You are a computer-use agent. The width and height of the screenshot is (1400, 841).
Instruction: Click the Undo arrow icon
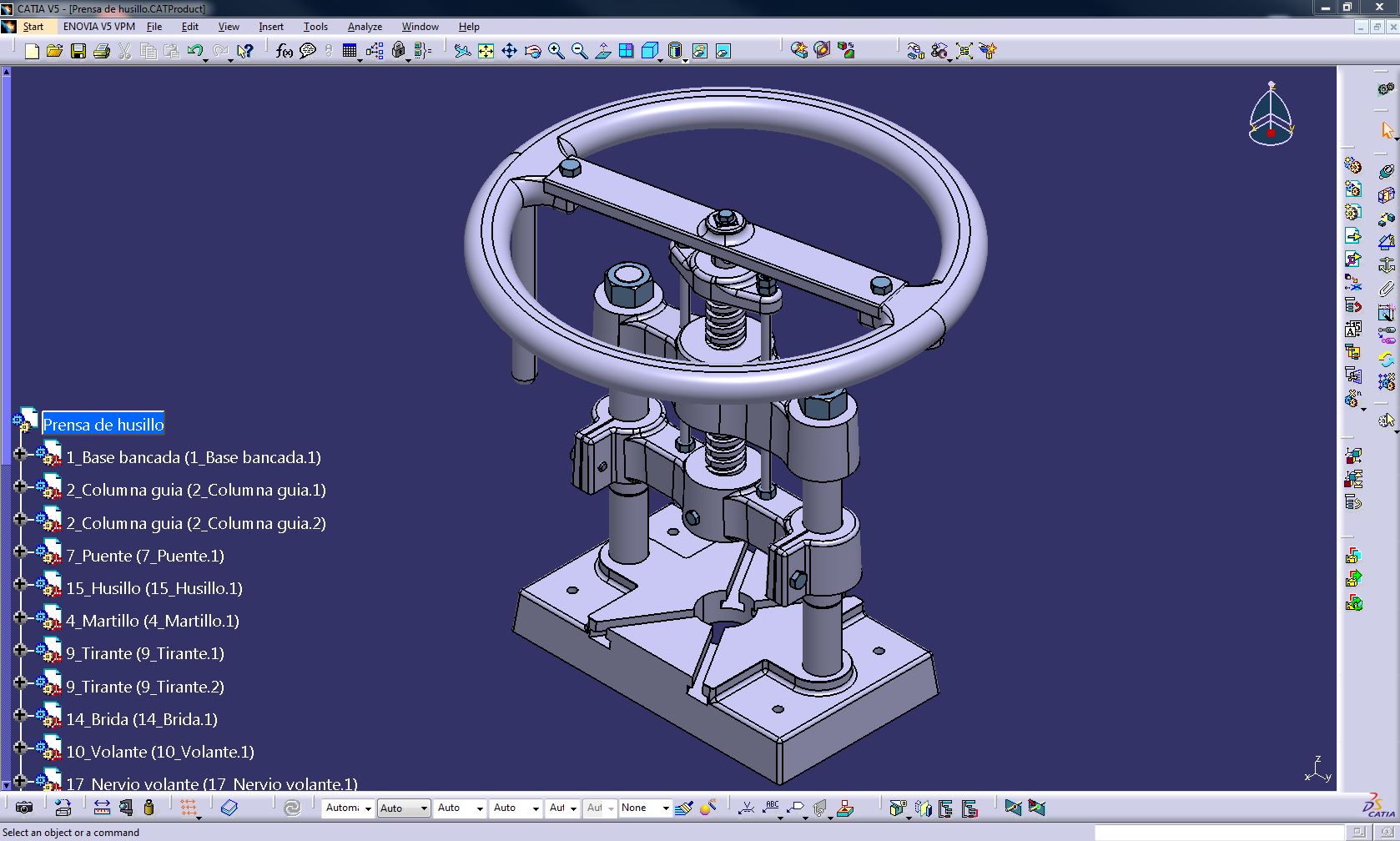tap(195, 51)
